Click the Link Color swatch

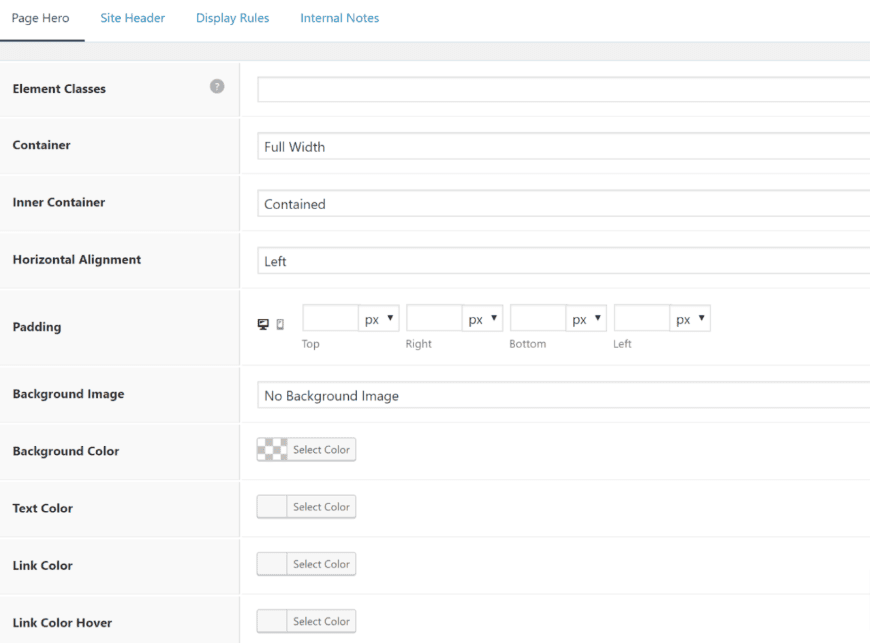click(272, 564)
